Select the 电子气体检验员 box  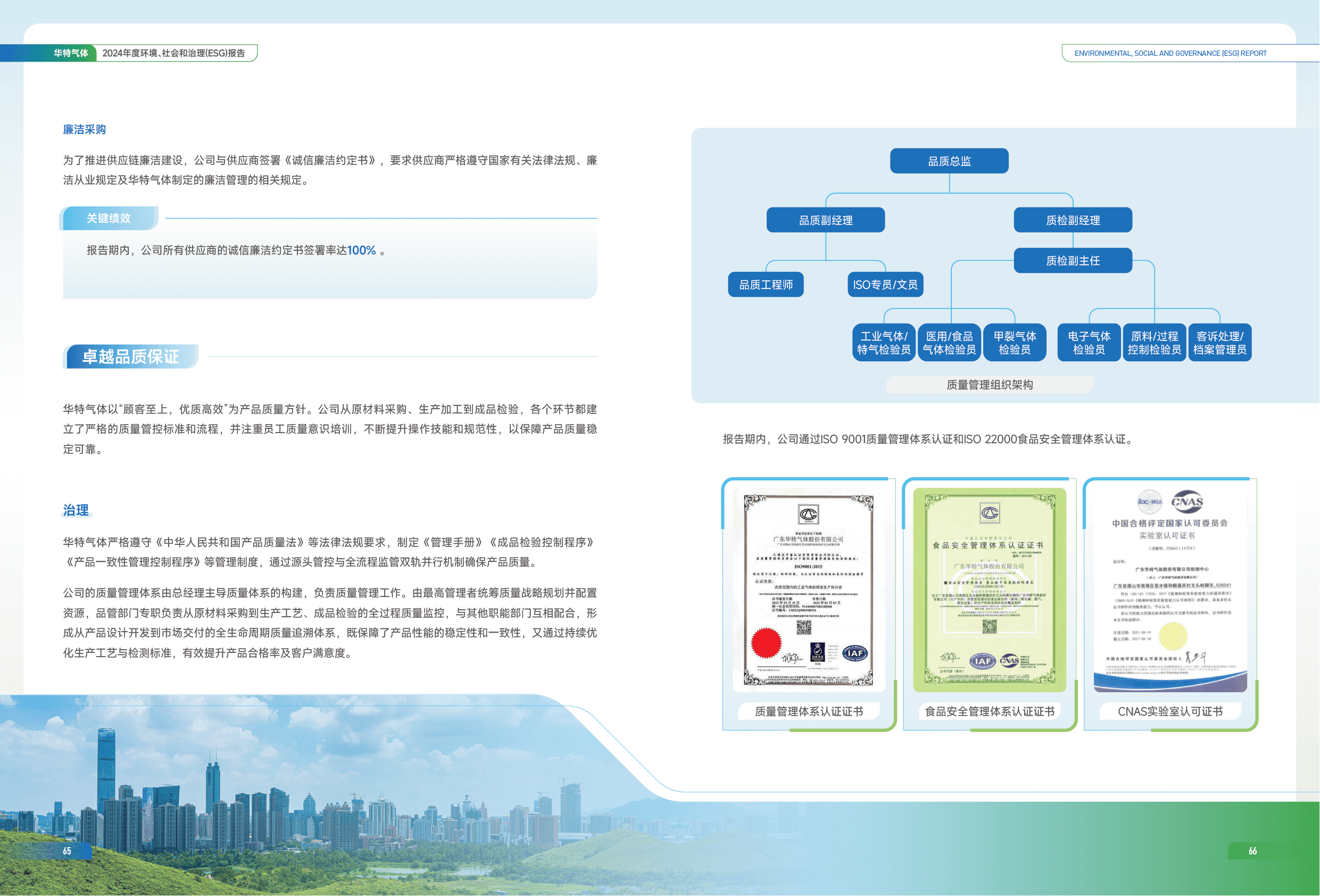pyautogui.click(x=1088, y=343)
